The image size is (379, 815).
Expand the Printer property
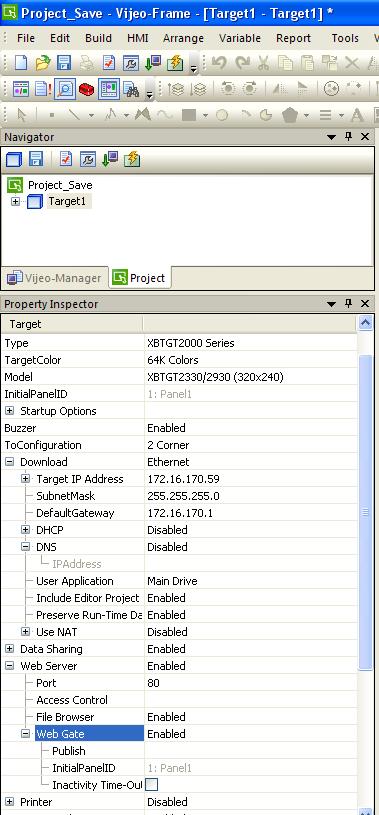[x=9, y=801]
